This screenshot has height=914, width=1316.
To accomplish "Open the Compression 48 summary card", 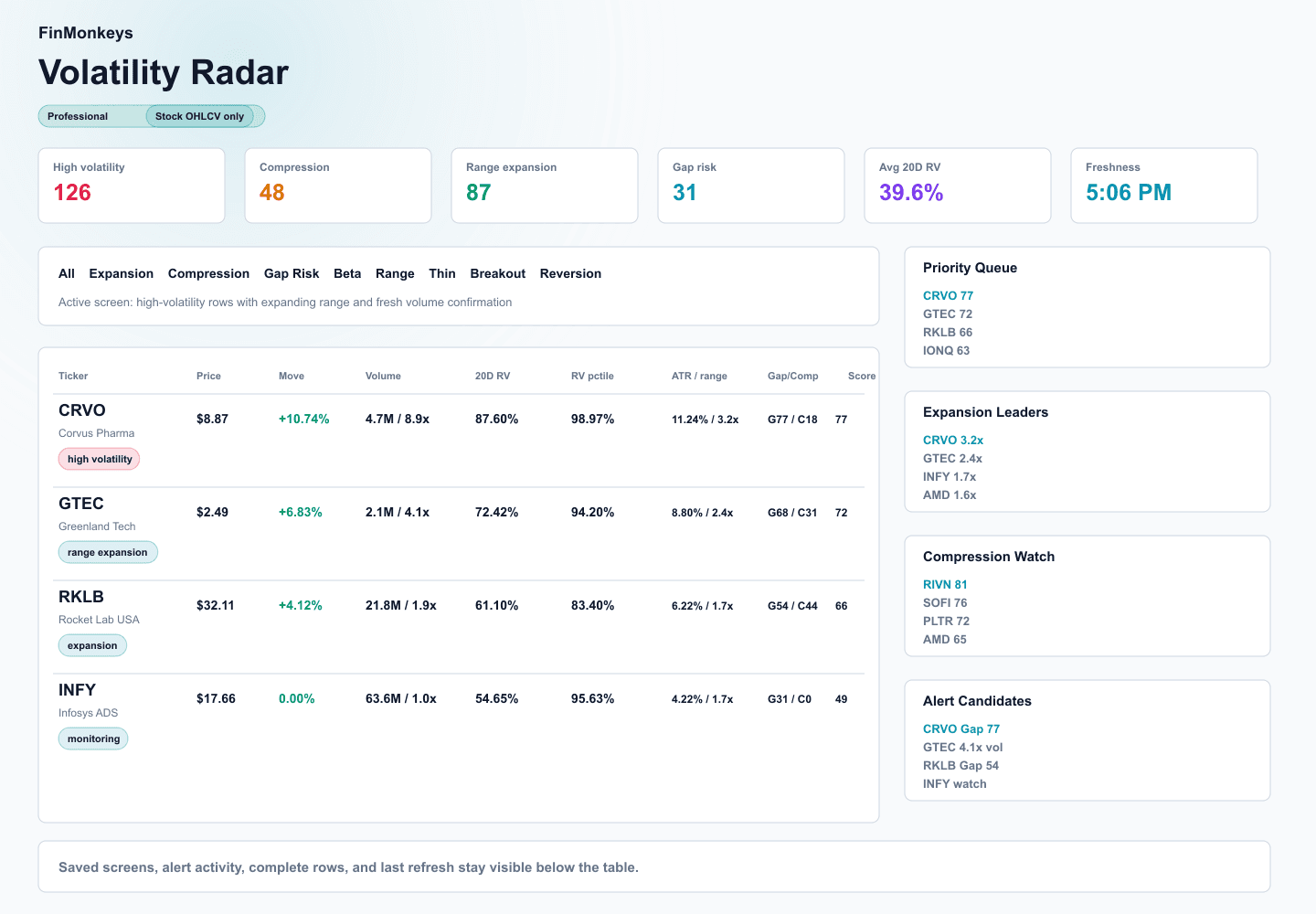I will (338, 186).
